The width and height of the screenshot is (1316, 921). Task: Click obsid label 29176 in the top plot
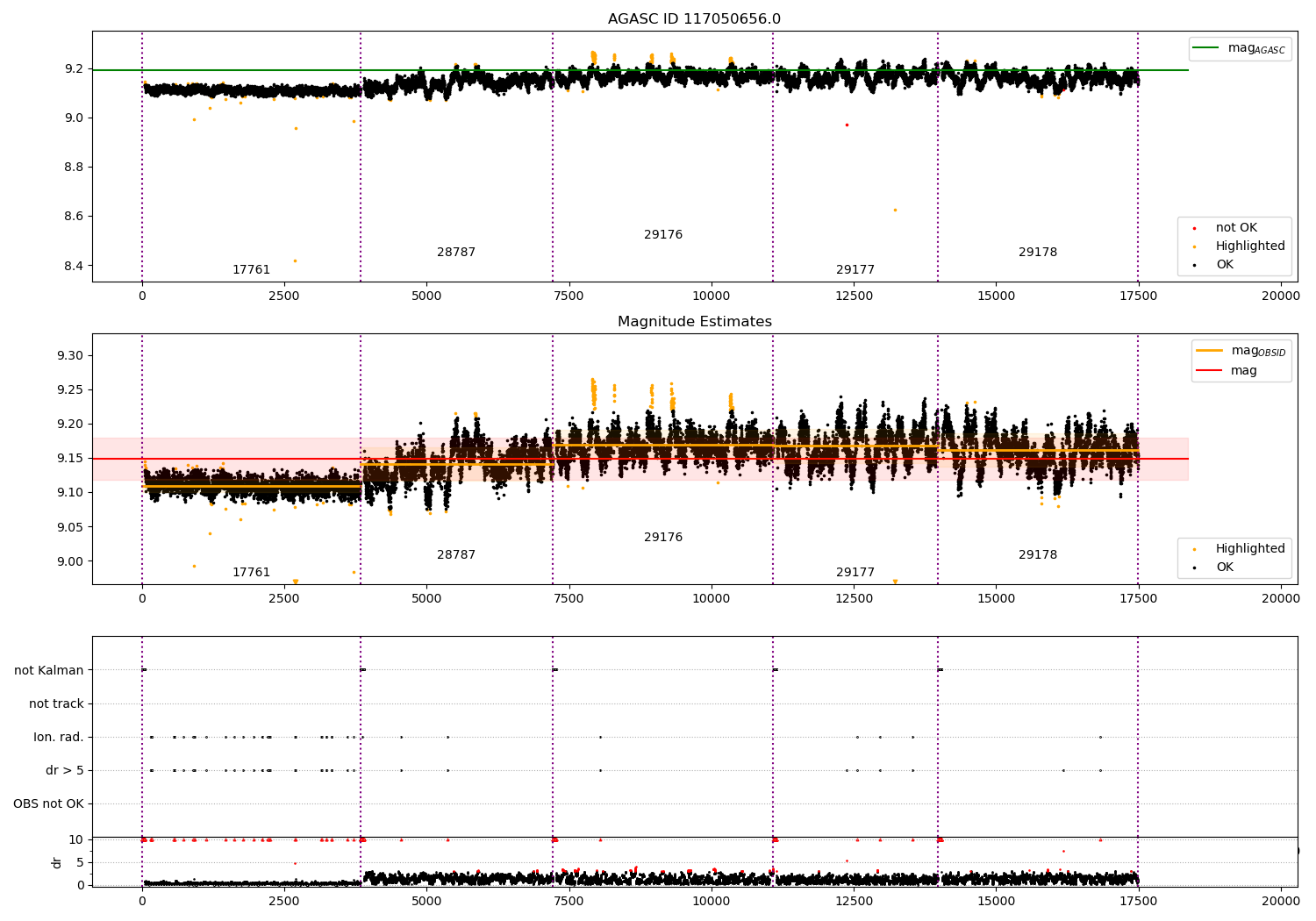(663, 235)
